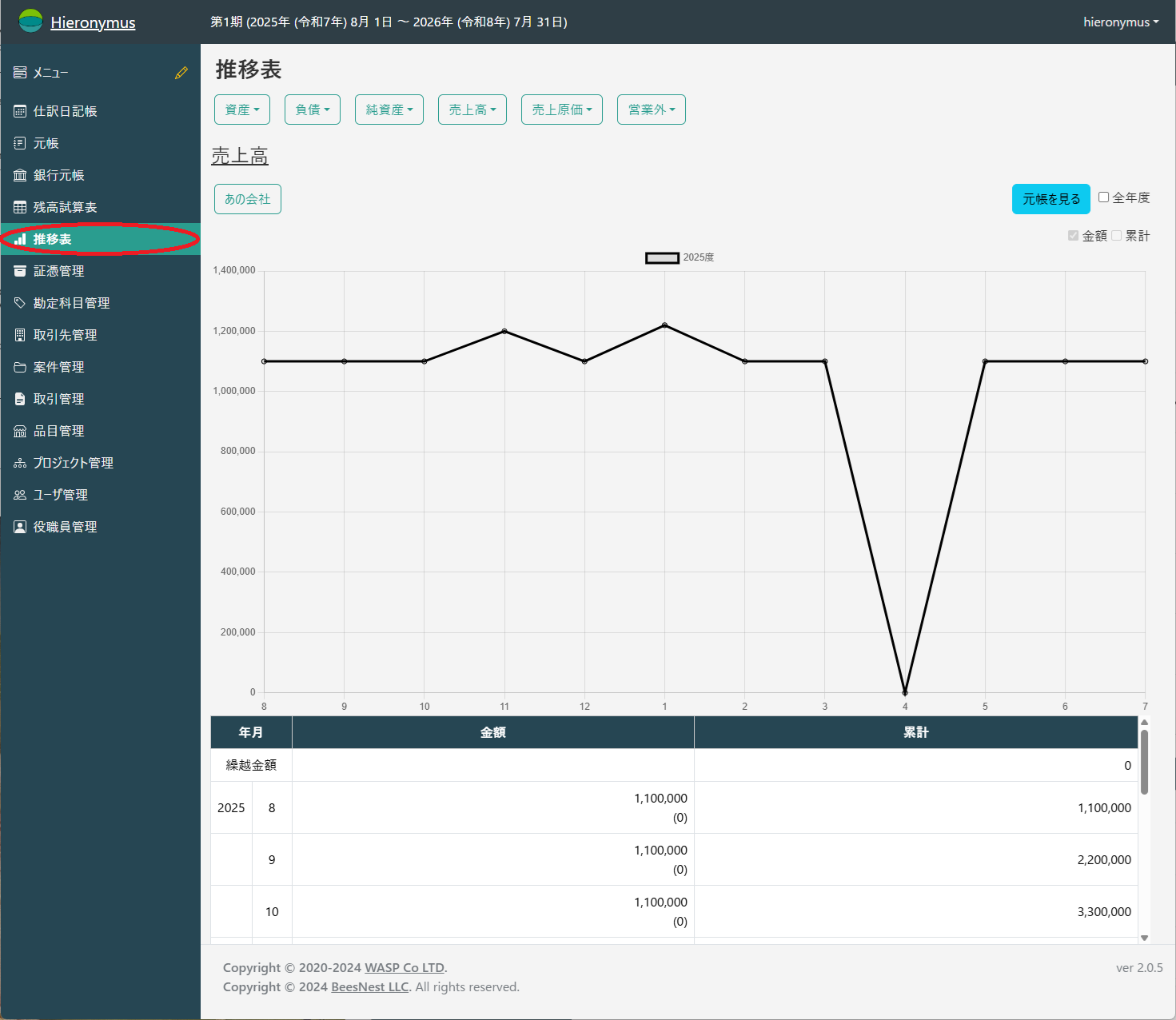The image size is (1176, 1020).
Task: Open the 売上原価 dropdown menu
Action: (x=561, y=110)
